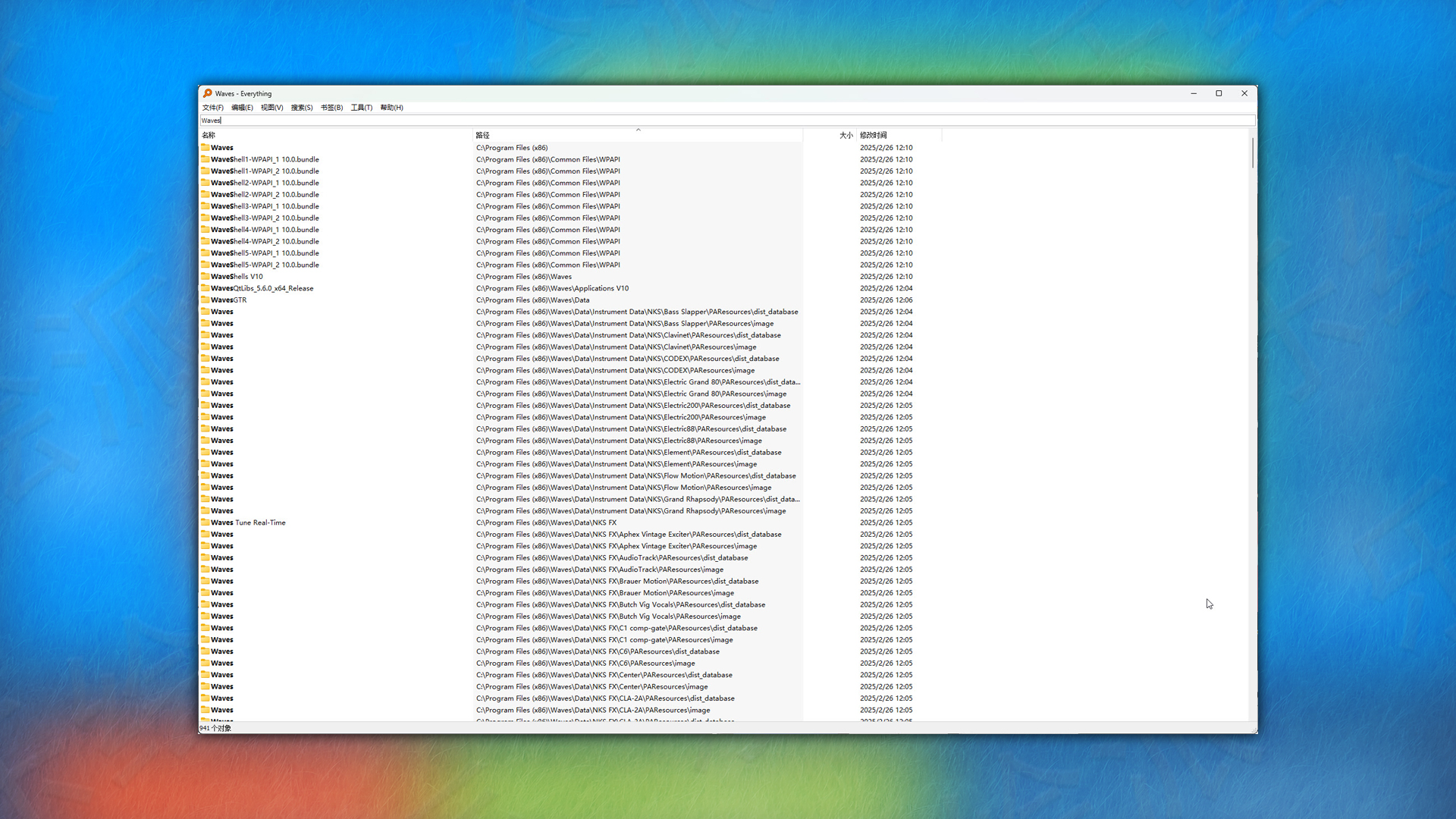Click path ending Element\PAResources\dist_database
The width and height of the screenshot is (1456, 819).
[x=629, y=453]
